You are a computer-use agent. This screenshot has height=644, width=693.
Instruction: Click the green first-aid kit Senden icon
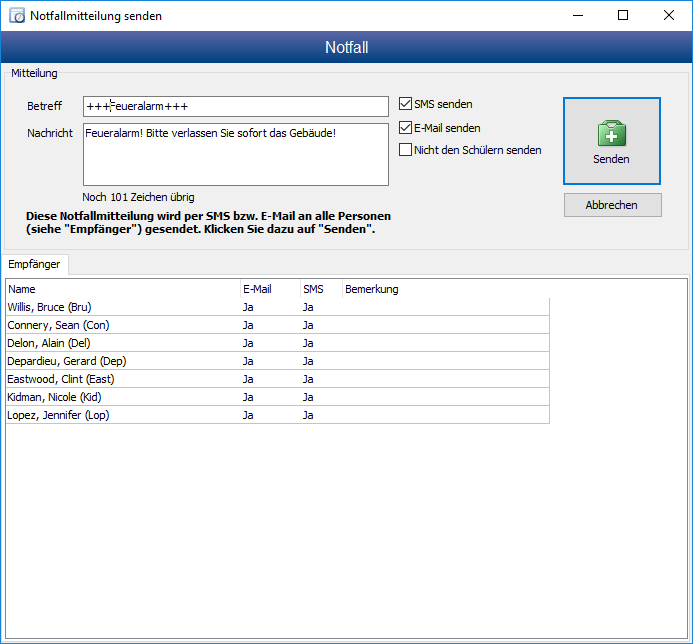611,134
